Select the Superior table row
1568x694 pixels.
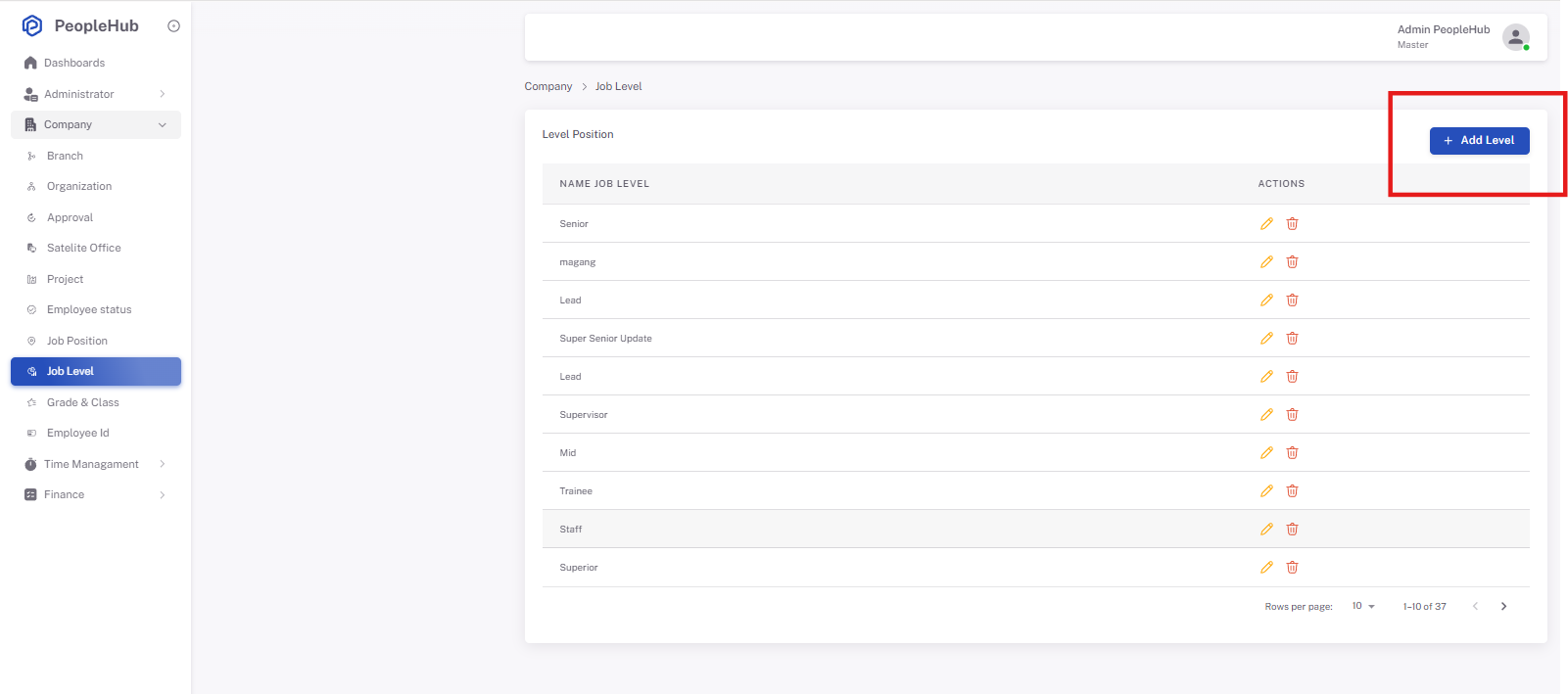[1035, 568]
